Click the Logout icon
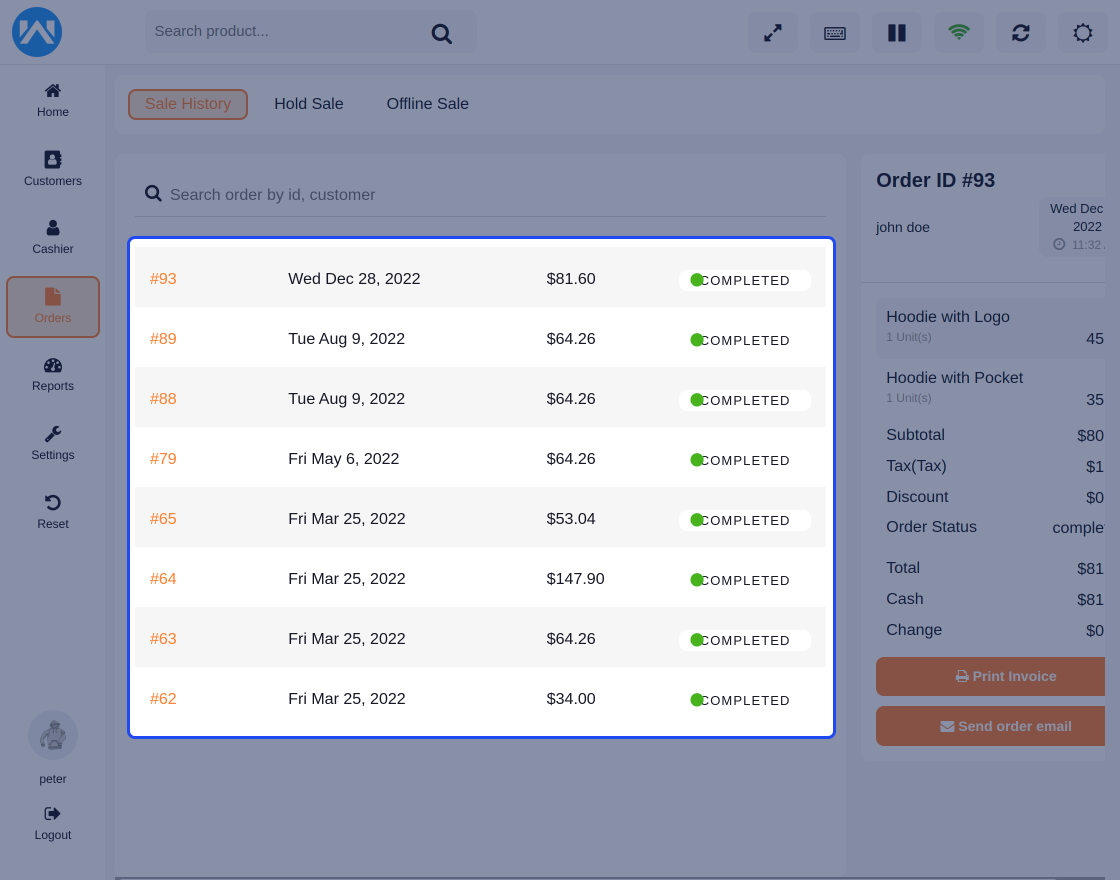The width and height of the screenshot is (1120, 880). click(x=52, y=820)
